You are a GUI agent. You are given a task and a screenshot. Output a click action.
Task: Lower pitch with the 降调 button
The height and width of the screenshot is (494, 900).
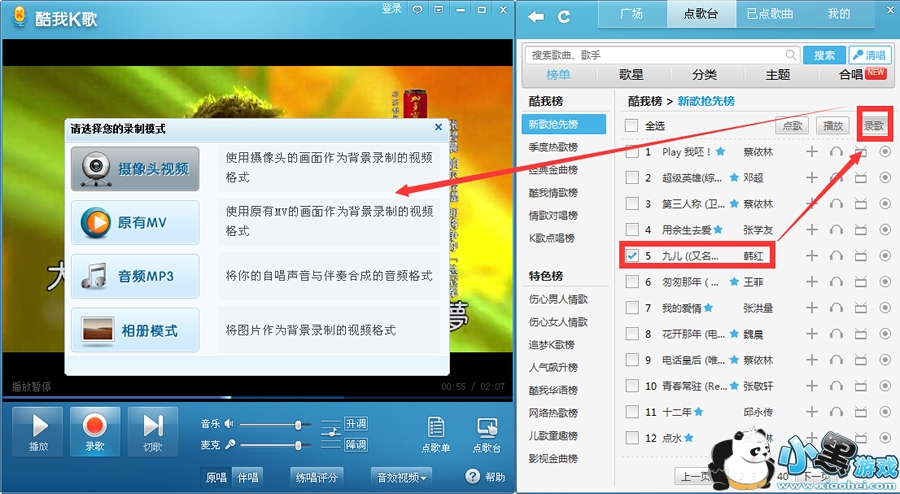(x=356, y=445)
